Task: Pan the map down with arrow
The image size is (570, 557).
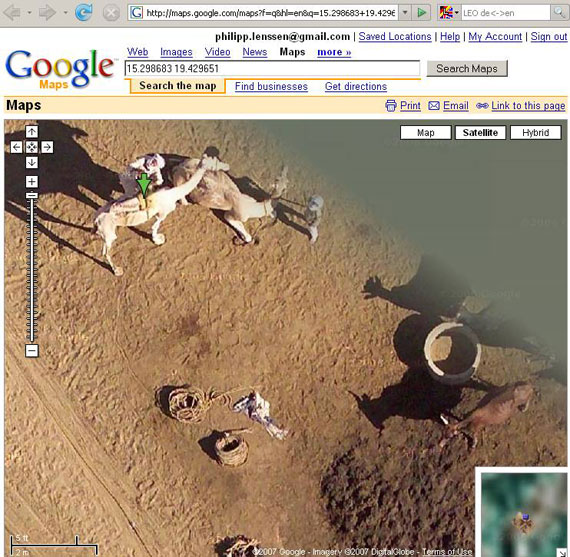Action: 32,163
